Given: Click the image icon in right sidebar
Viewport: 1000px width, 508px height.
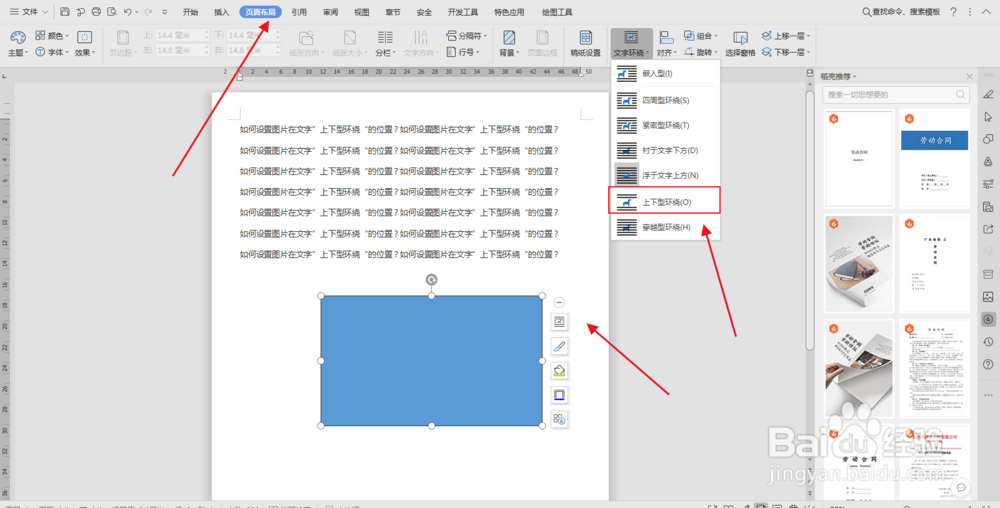Looking at the screenshot, I should [x=989, y=296].
